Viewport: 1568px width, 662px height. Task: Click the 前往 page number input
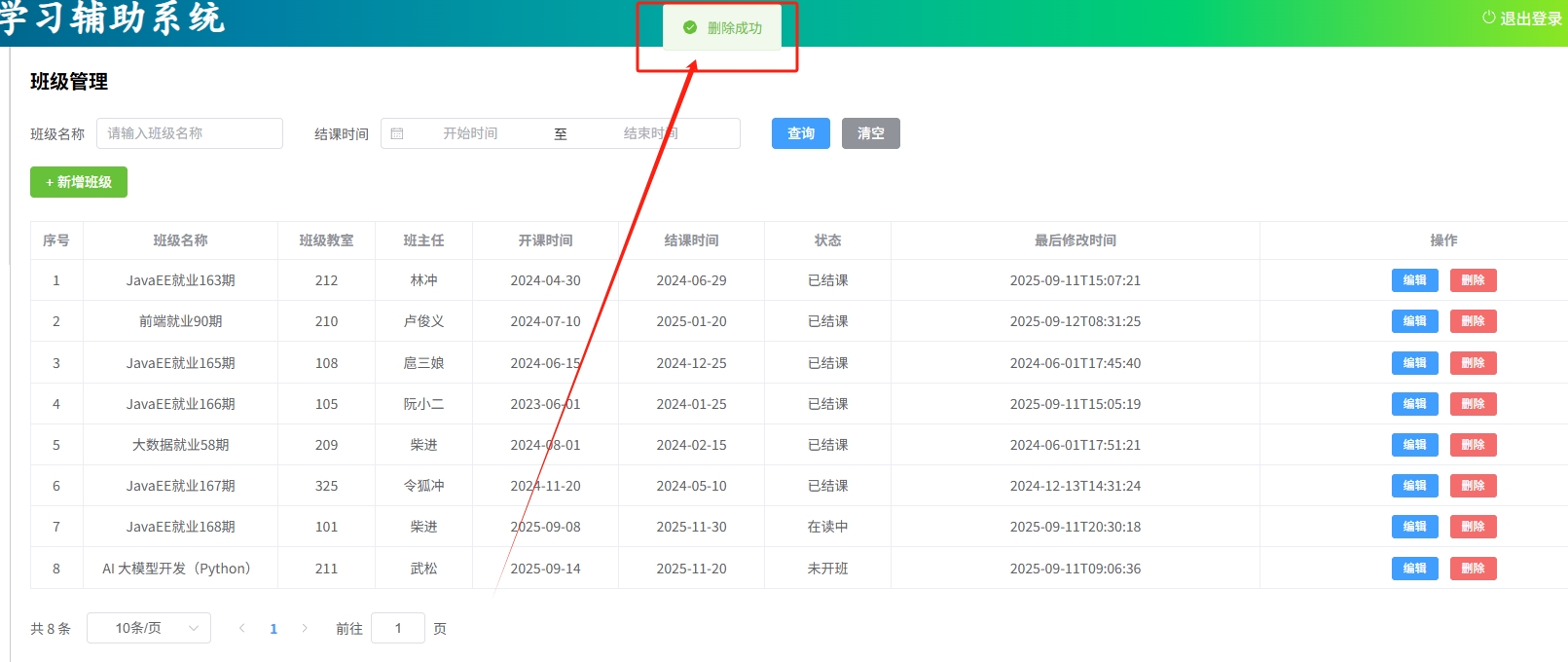pyautogui.click(x=398, y=628)
